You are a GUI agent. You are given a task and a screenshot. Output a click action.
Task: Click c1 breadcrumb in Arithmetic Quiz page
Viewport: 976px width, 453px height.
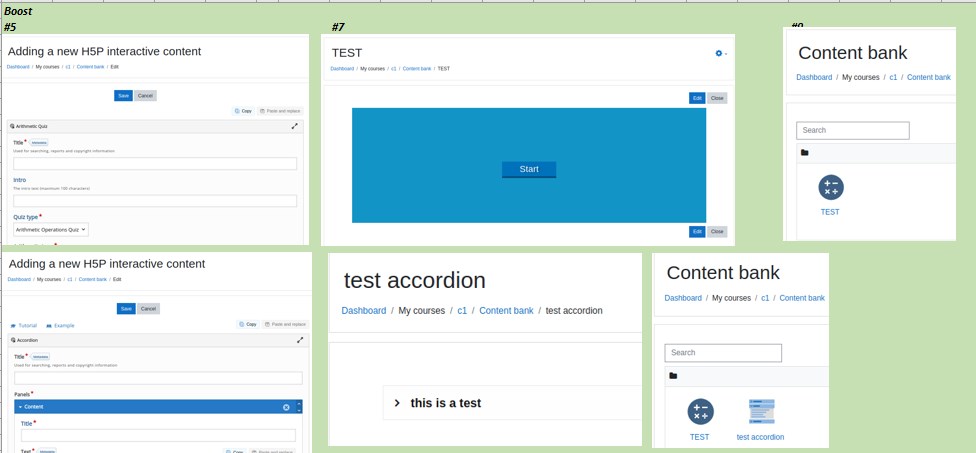click(x=68, y=67)
